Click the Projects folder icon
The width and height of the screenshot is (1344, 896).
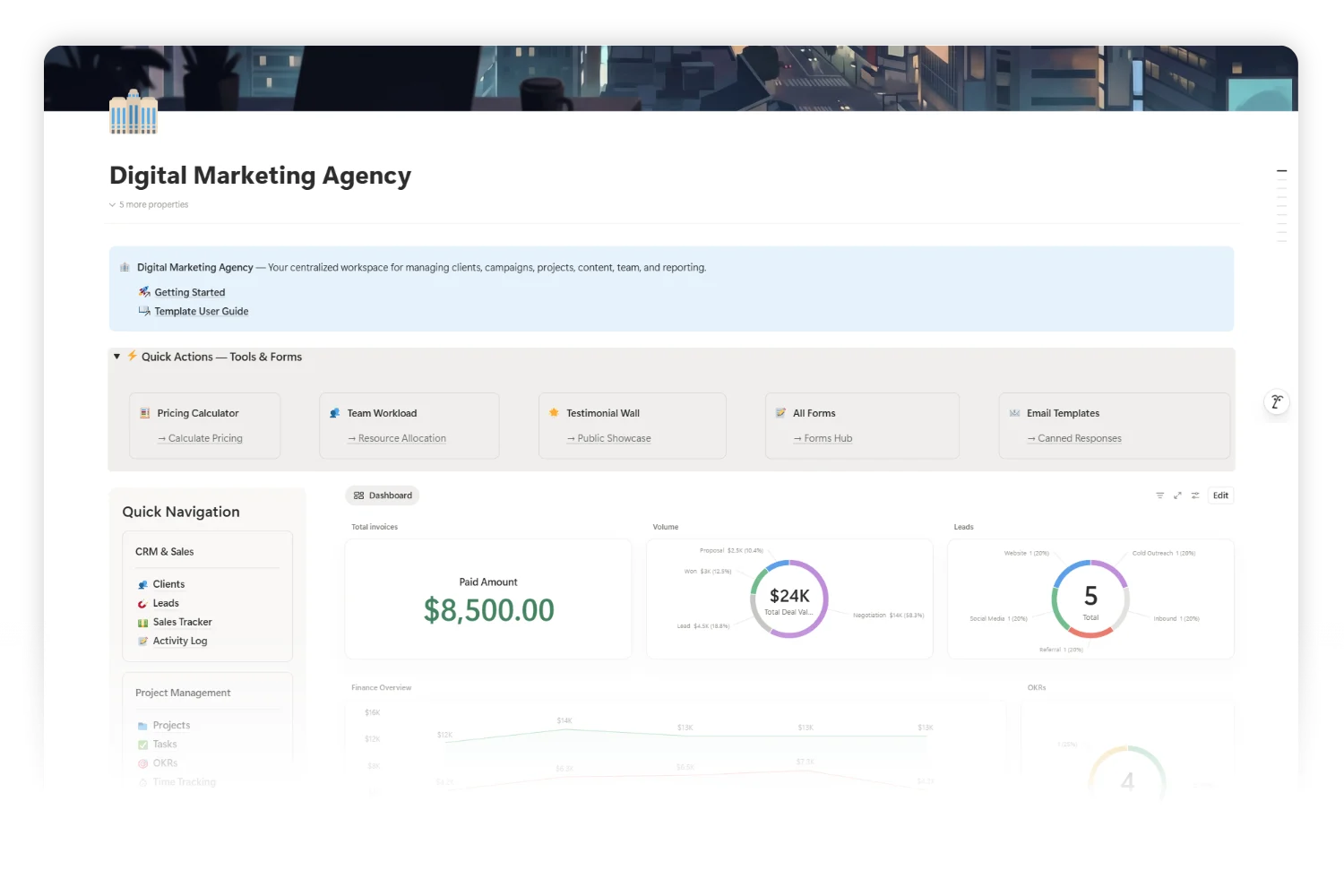pyautogui.click(x=142, y=726)
